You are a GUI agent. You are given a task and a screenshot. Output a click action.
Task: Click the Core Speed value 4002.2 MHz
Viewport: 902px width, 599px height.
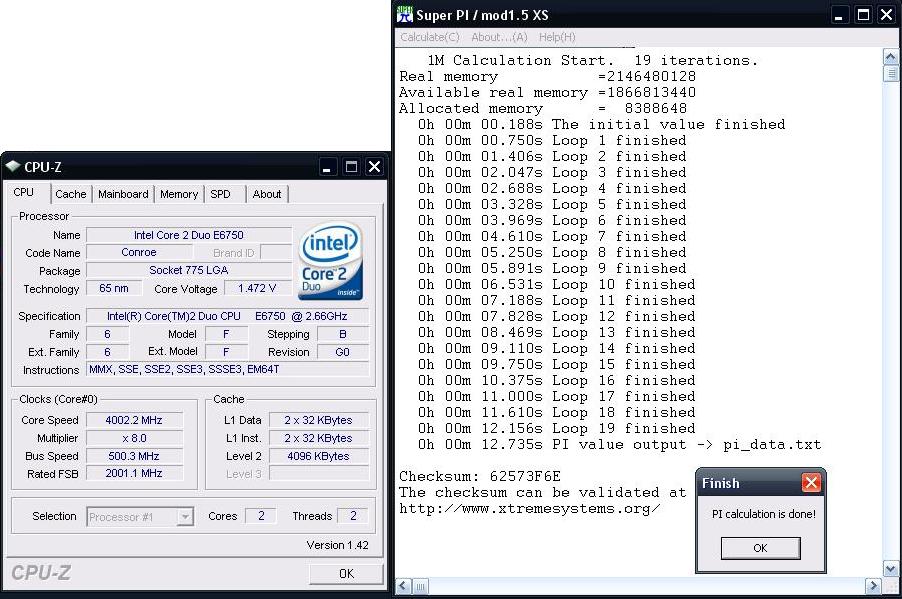(134, 420)
